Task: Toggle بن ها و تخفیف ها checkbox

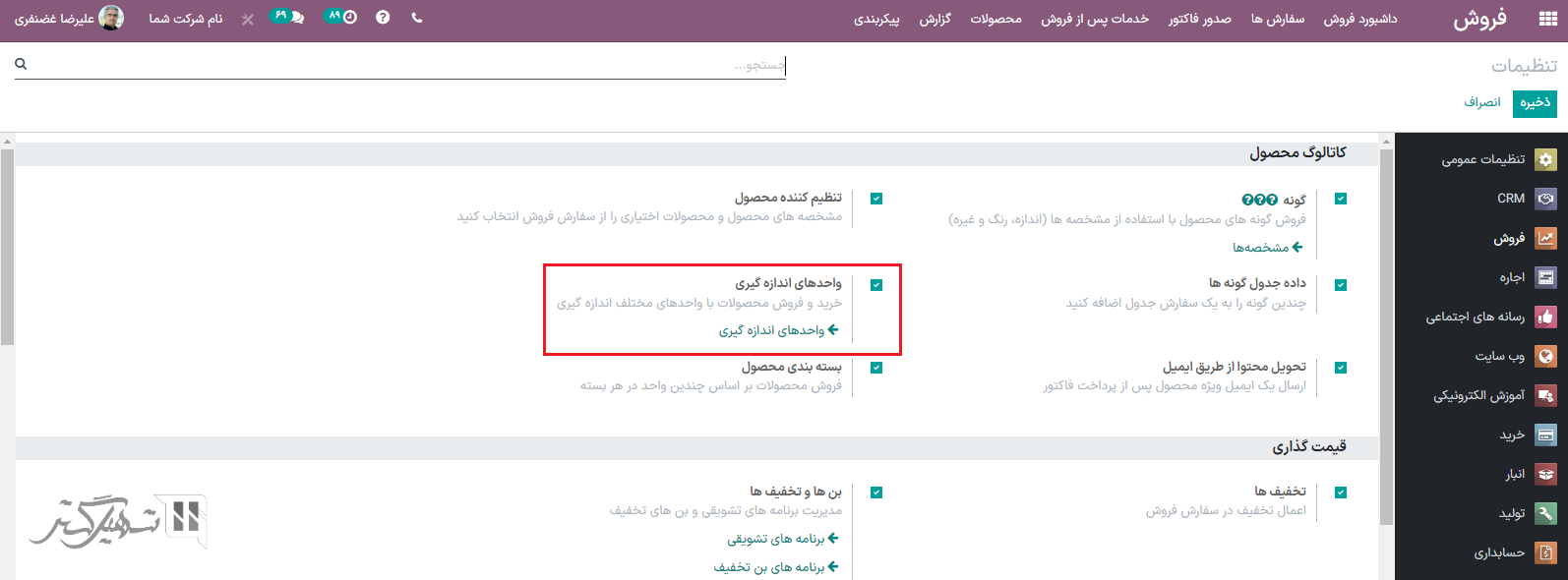Action: [x=876, y=493]
